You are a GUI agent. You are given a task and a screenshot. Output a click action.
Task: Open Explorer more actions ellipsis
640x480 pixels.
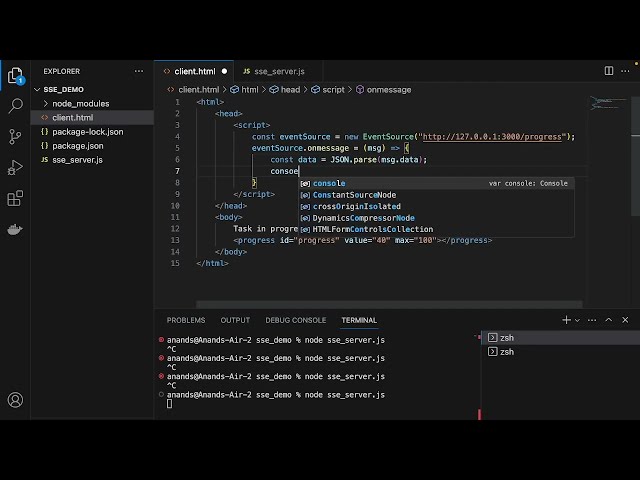coord(139,71)
